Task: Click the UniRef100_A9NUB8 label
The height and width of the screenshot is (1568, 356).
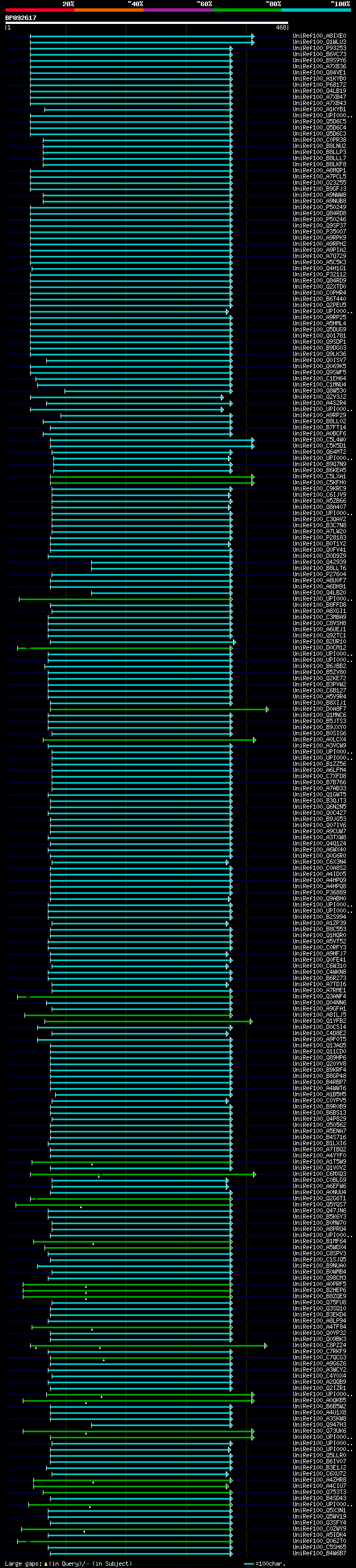Action: click(319, 201)
